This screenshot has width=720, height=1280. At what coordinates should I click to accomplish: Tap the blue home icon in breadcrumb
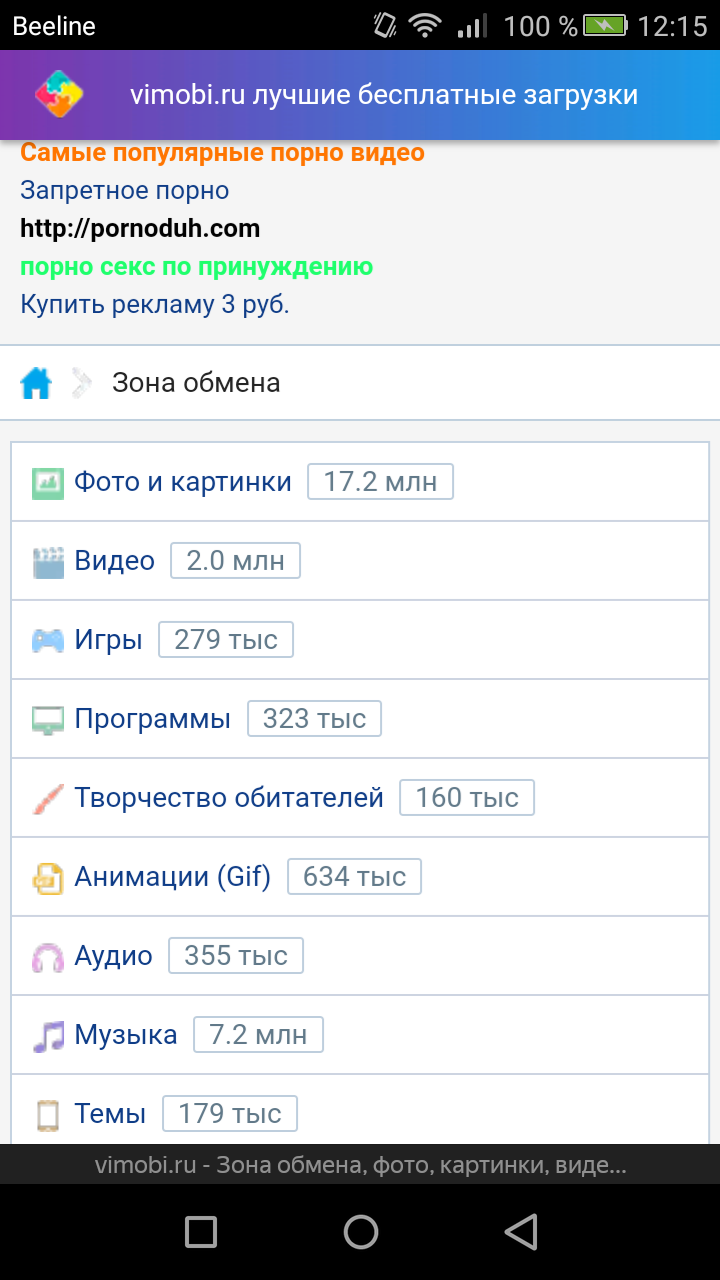pos(36,383)
